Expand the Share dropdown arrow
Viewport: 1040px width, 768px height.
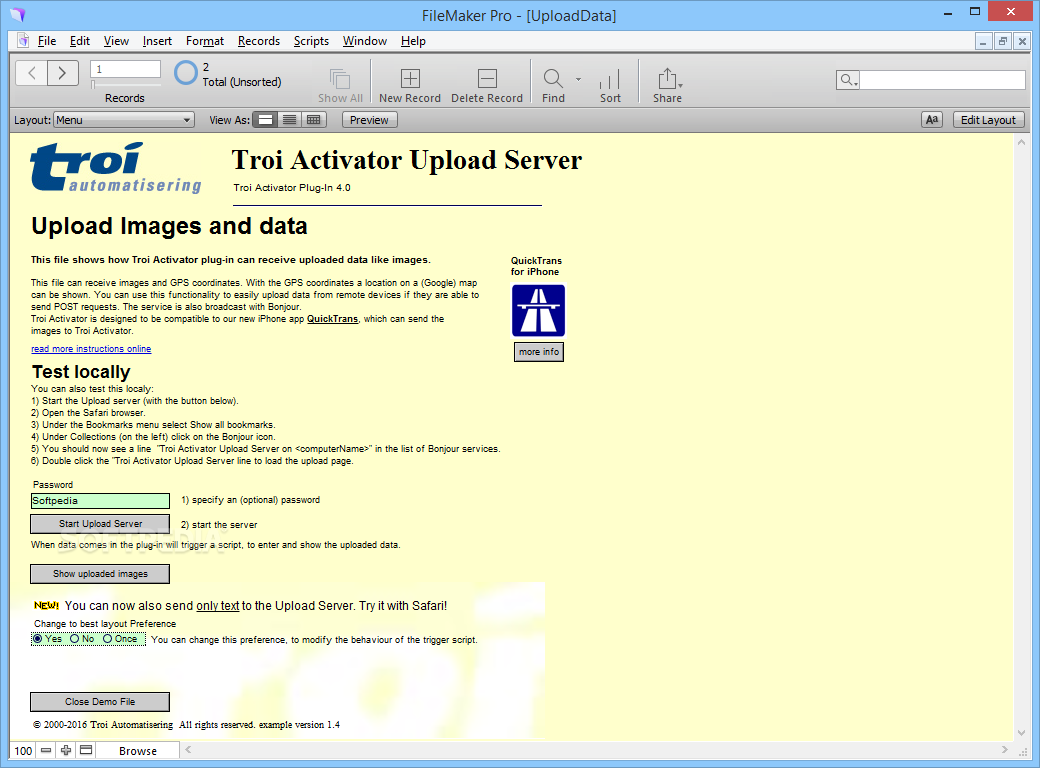pos(681,85)
